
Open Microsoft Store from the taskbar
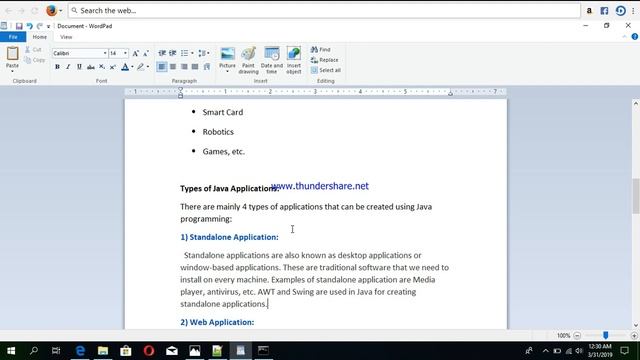point(126,351)
